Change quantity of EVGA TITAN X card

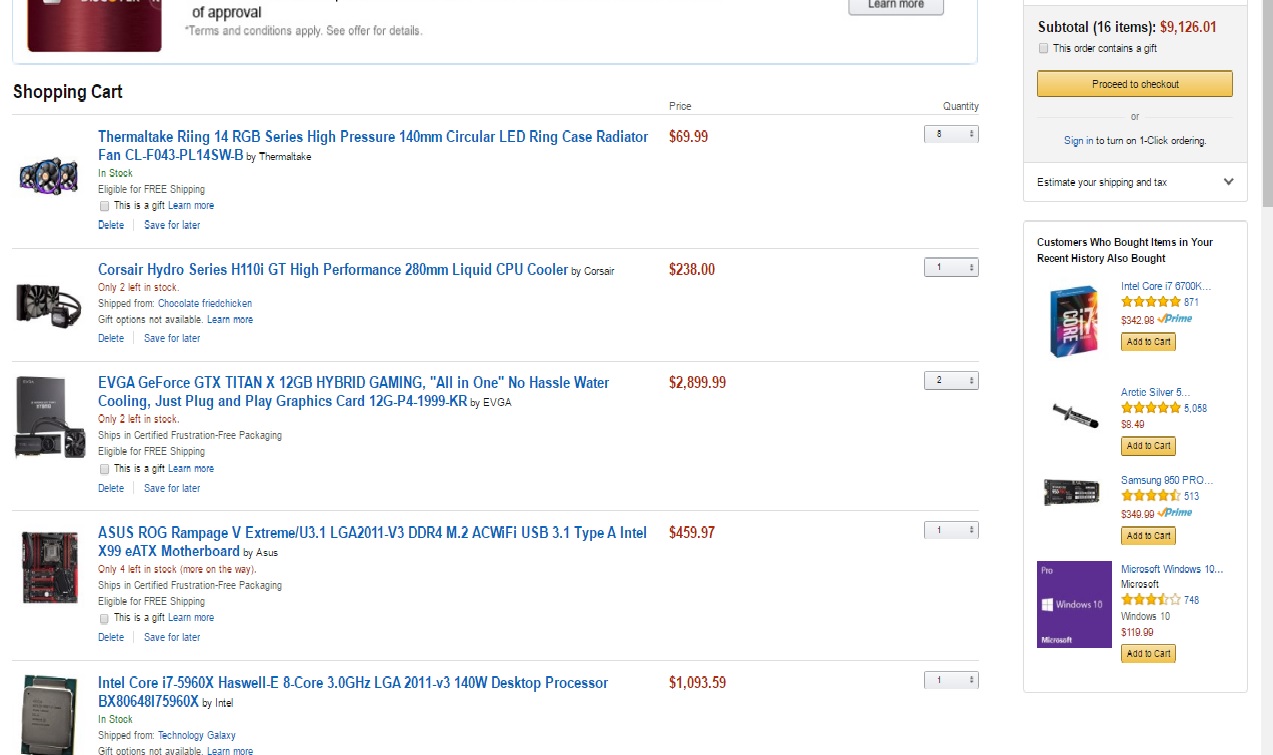950,381
